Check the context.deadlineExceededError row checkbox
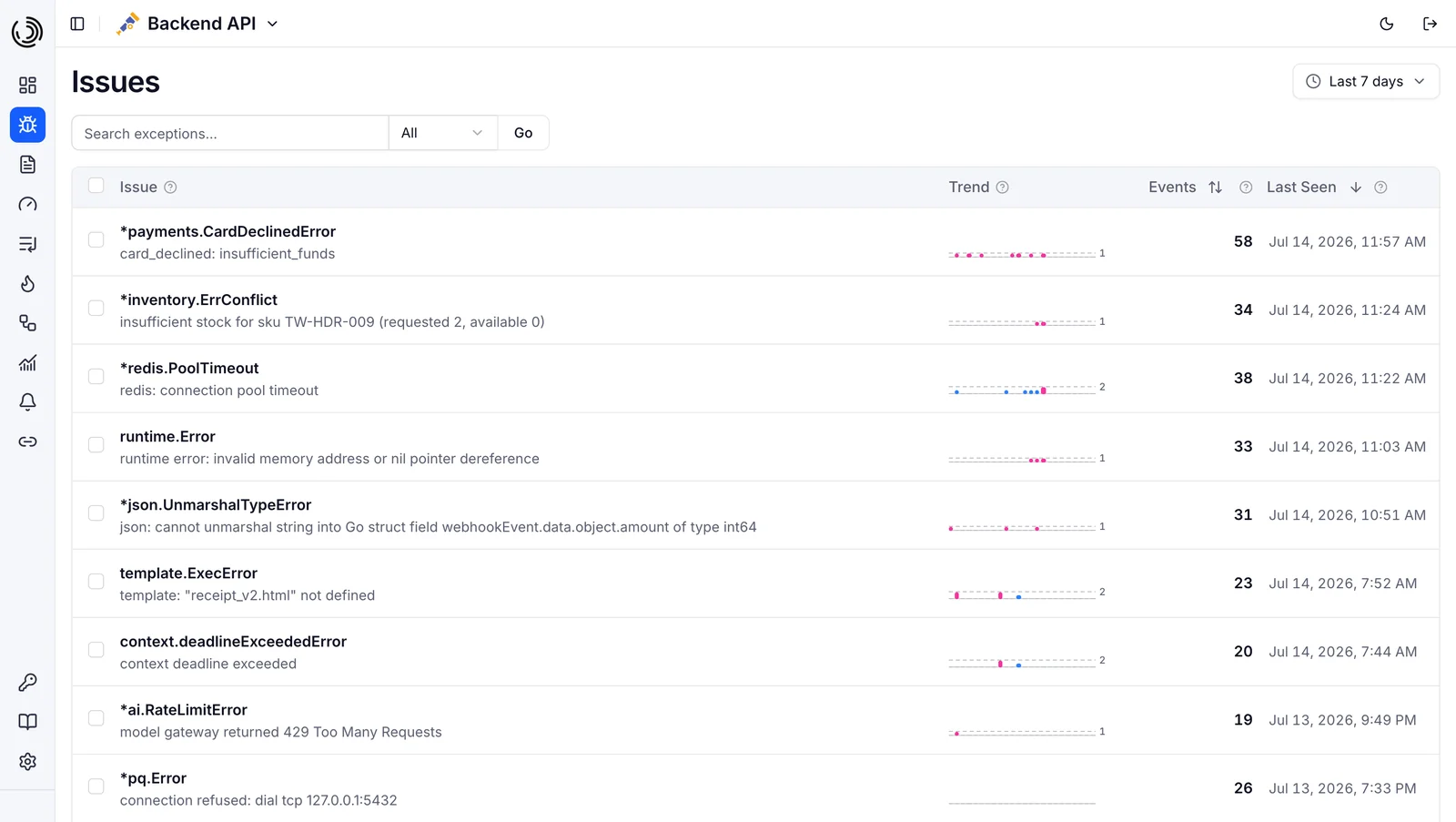Image resolution: width=1456 pixels, height=822 pixels. [x=96, y=649]
